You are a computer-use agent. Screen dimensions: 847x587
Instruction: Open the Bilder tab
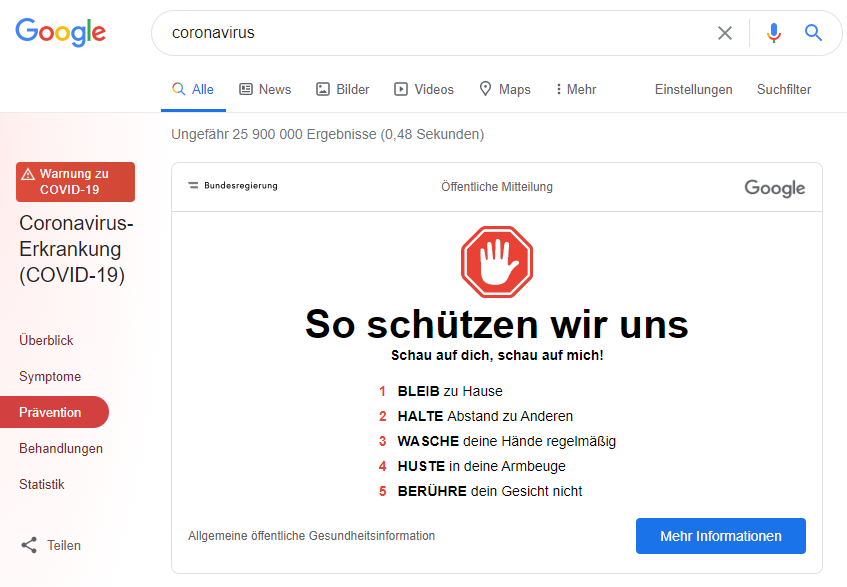coord(342,89)
